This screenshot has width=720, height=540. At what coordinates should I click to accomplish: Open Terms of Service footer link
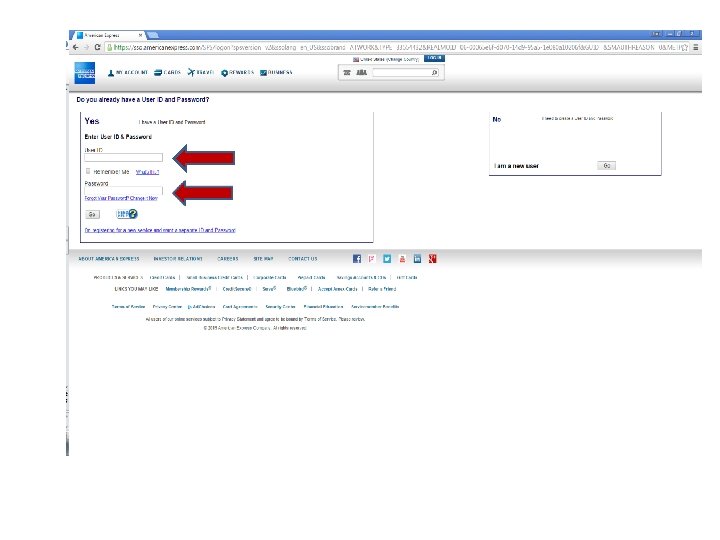(x=129, y=307)
